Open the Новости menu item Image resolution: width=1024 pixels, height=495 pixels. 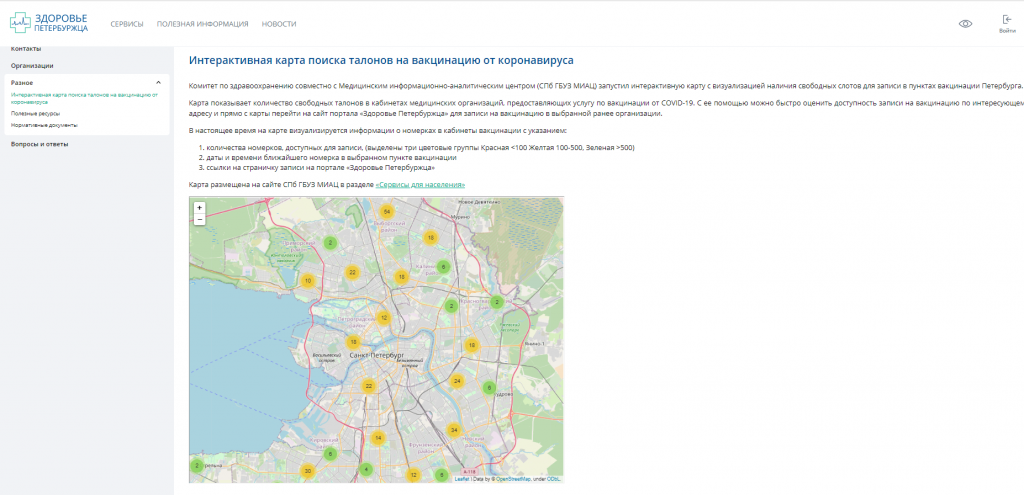[x=279, y=24]
